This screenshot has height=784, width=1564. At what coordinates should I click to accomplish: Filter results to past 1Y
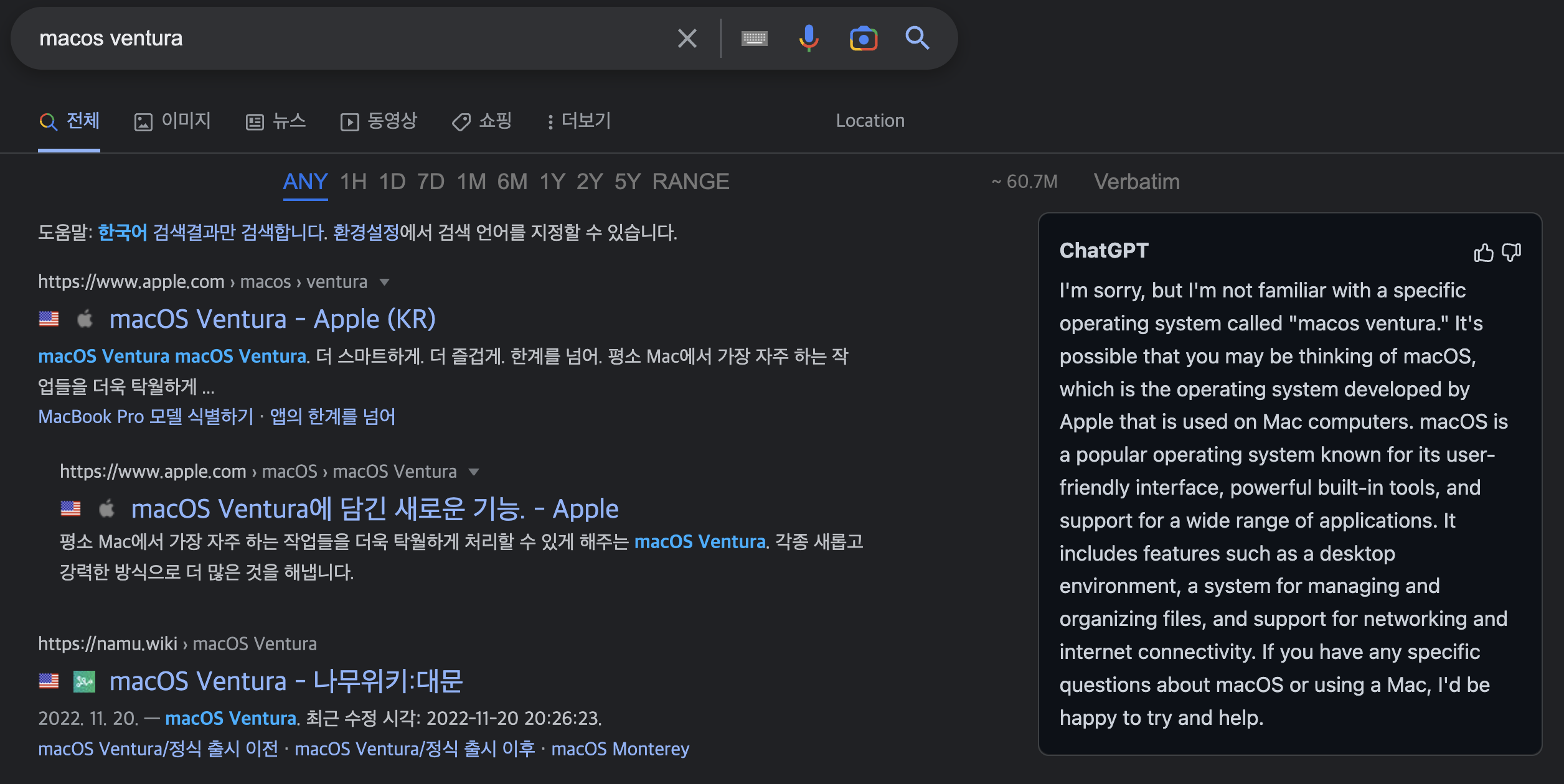[x=552, y=182]
